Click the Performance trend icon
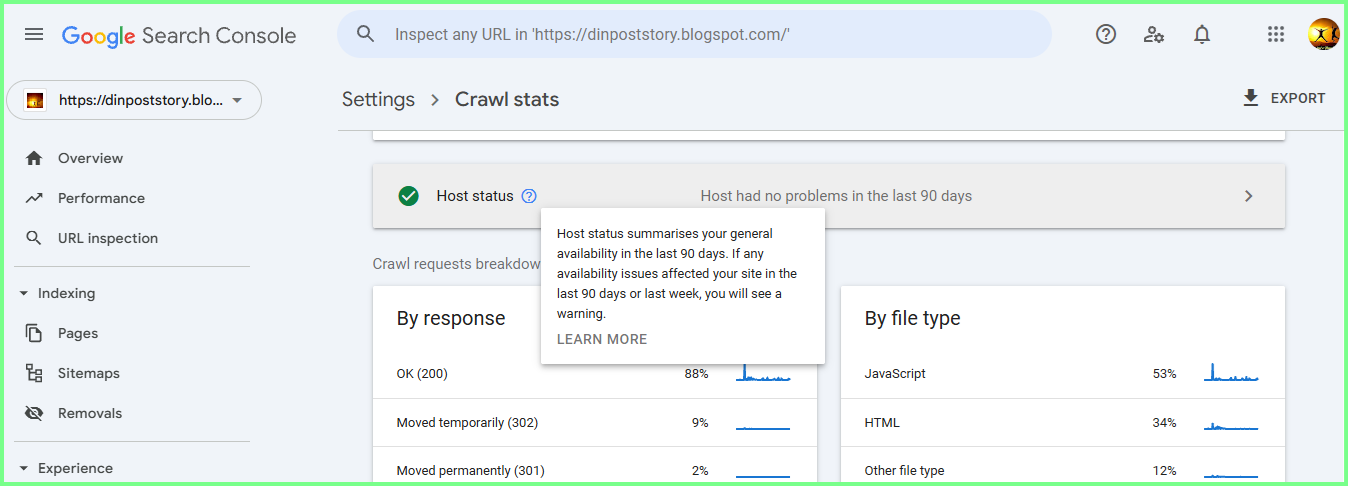 [34, 198]
